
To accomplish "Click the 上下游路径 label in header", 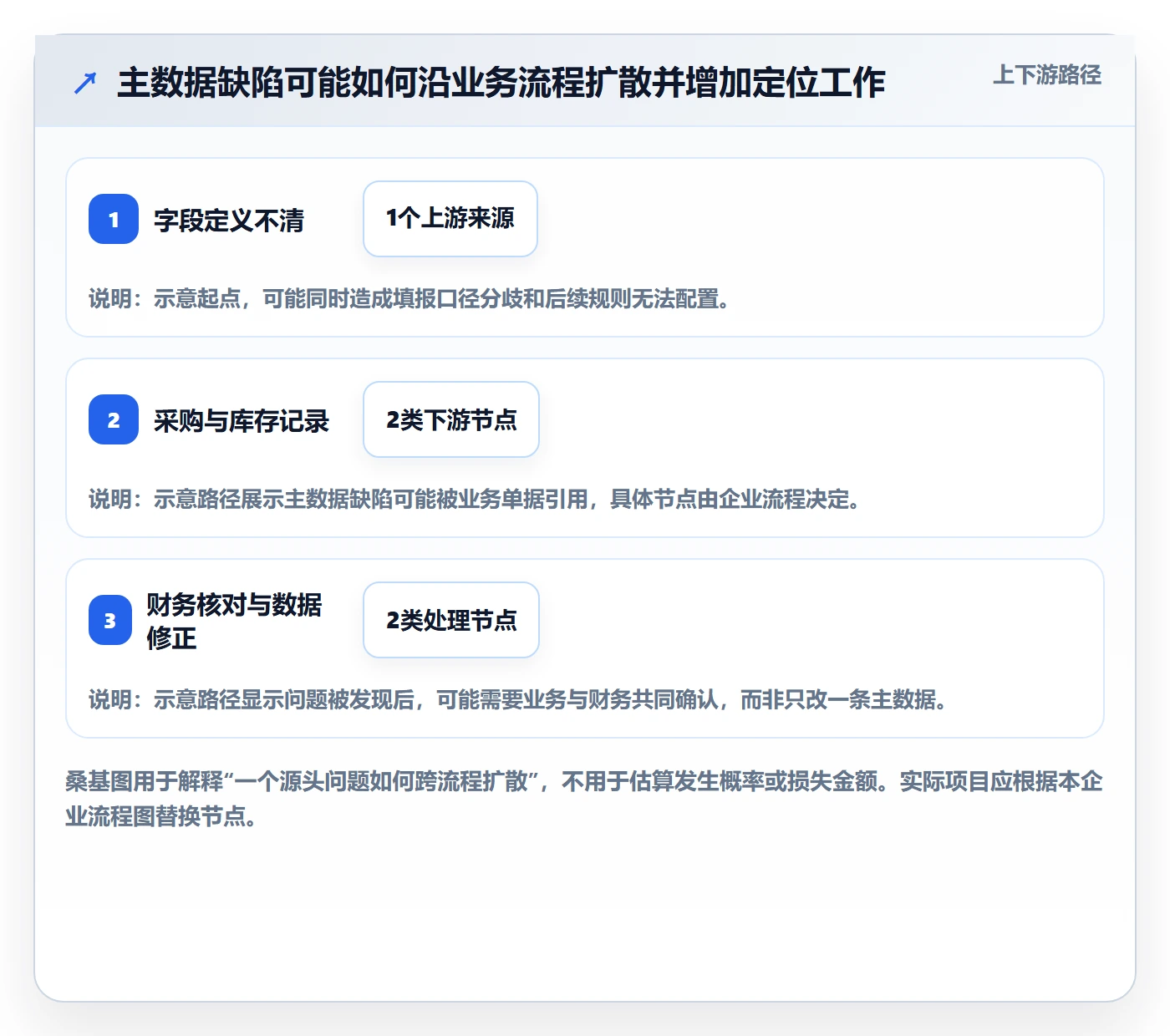I will coord(1047,75).
